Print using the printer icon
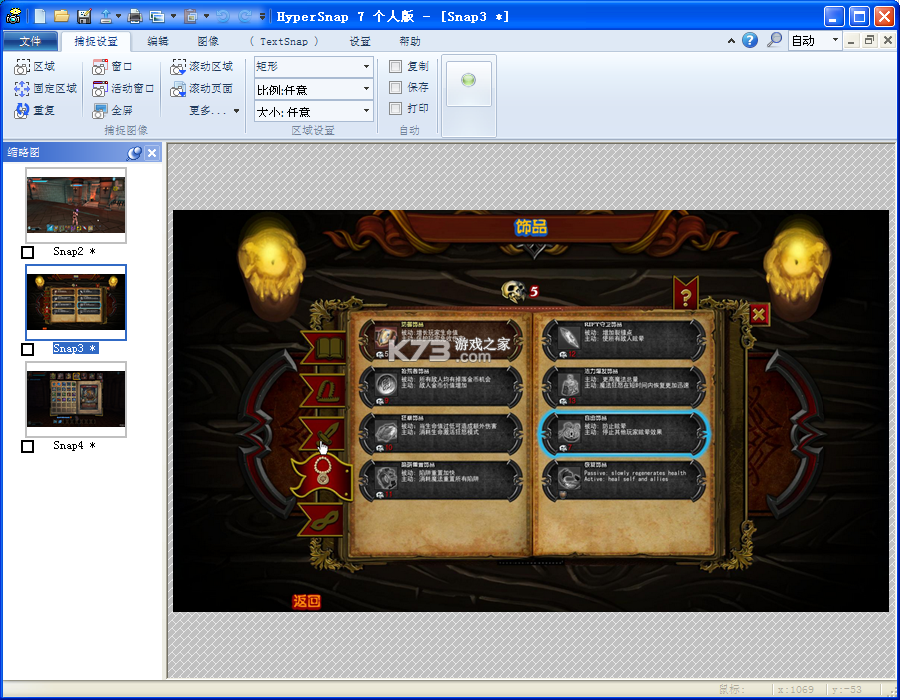Image resolution: width=900 pixels, height=700 pixels. [x=135, y=16]
